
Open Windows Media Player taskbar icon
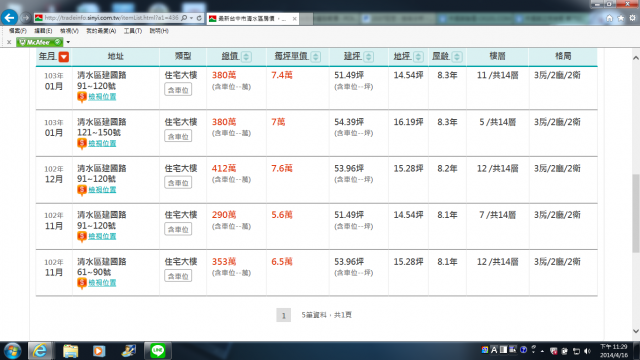pyautogui.click(x=99, y=351)
